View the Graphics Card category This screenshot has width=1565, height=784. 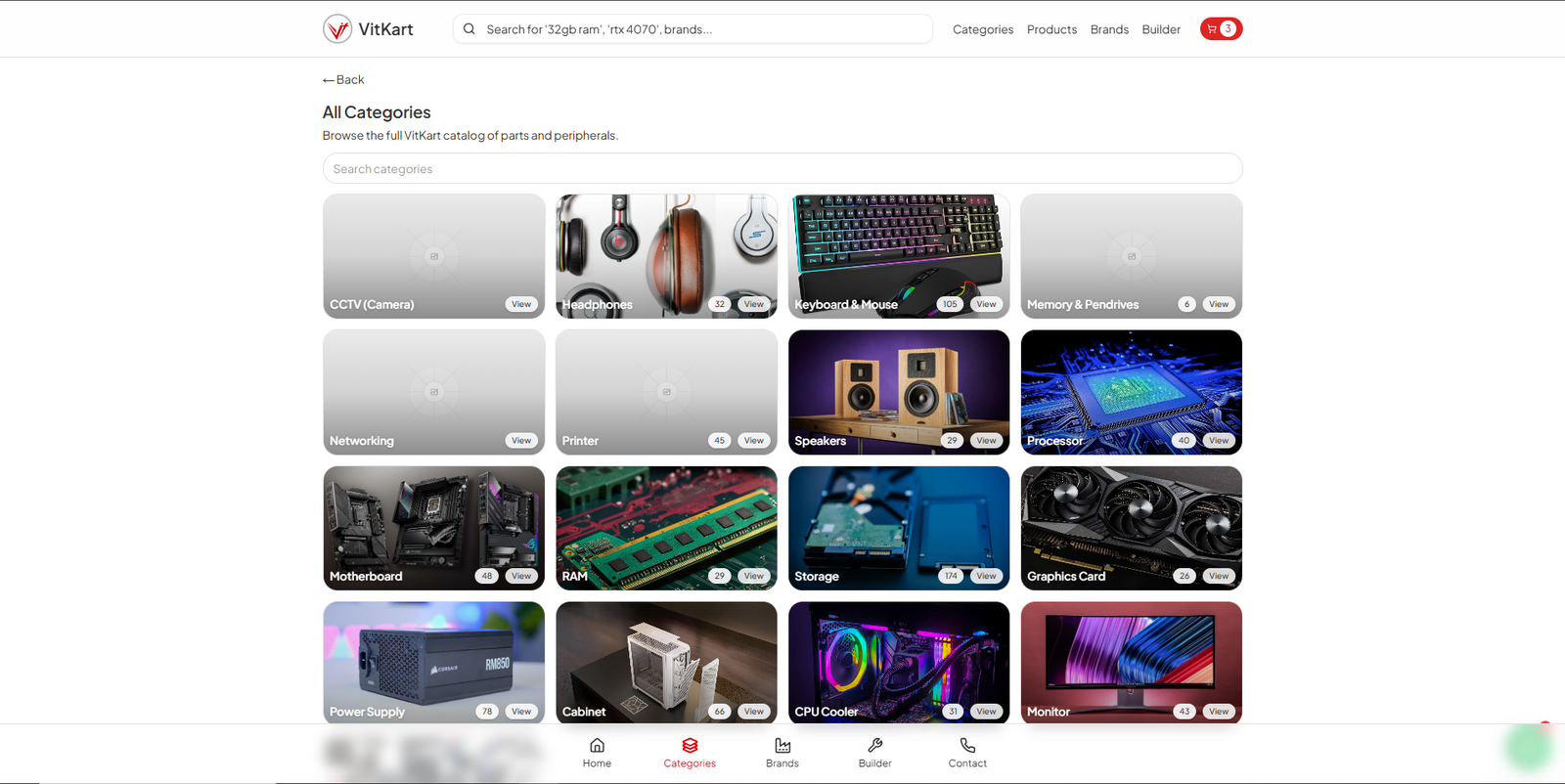(1219, 576)
